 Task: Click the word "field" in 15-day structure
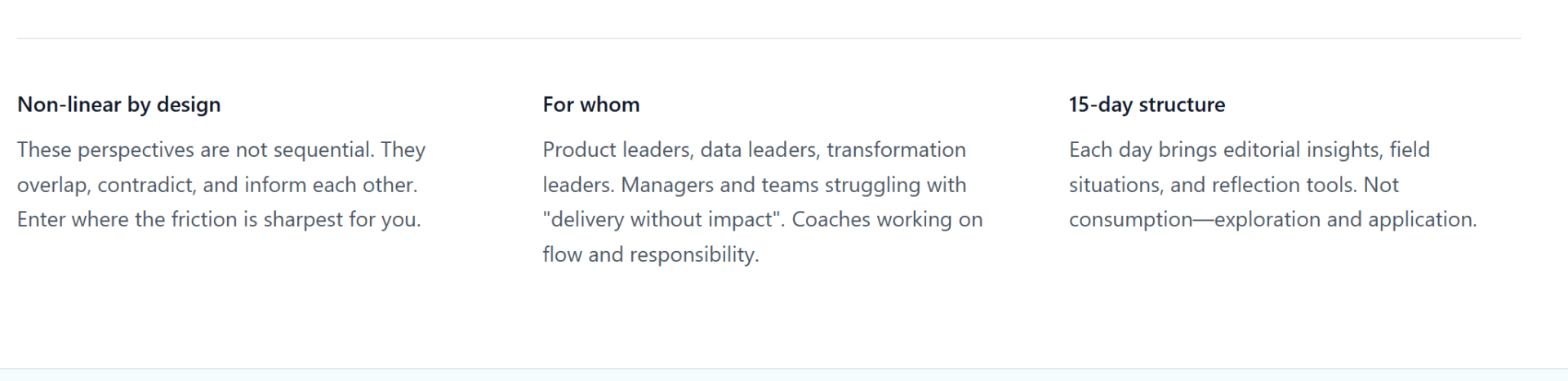1410,150
